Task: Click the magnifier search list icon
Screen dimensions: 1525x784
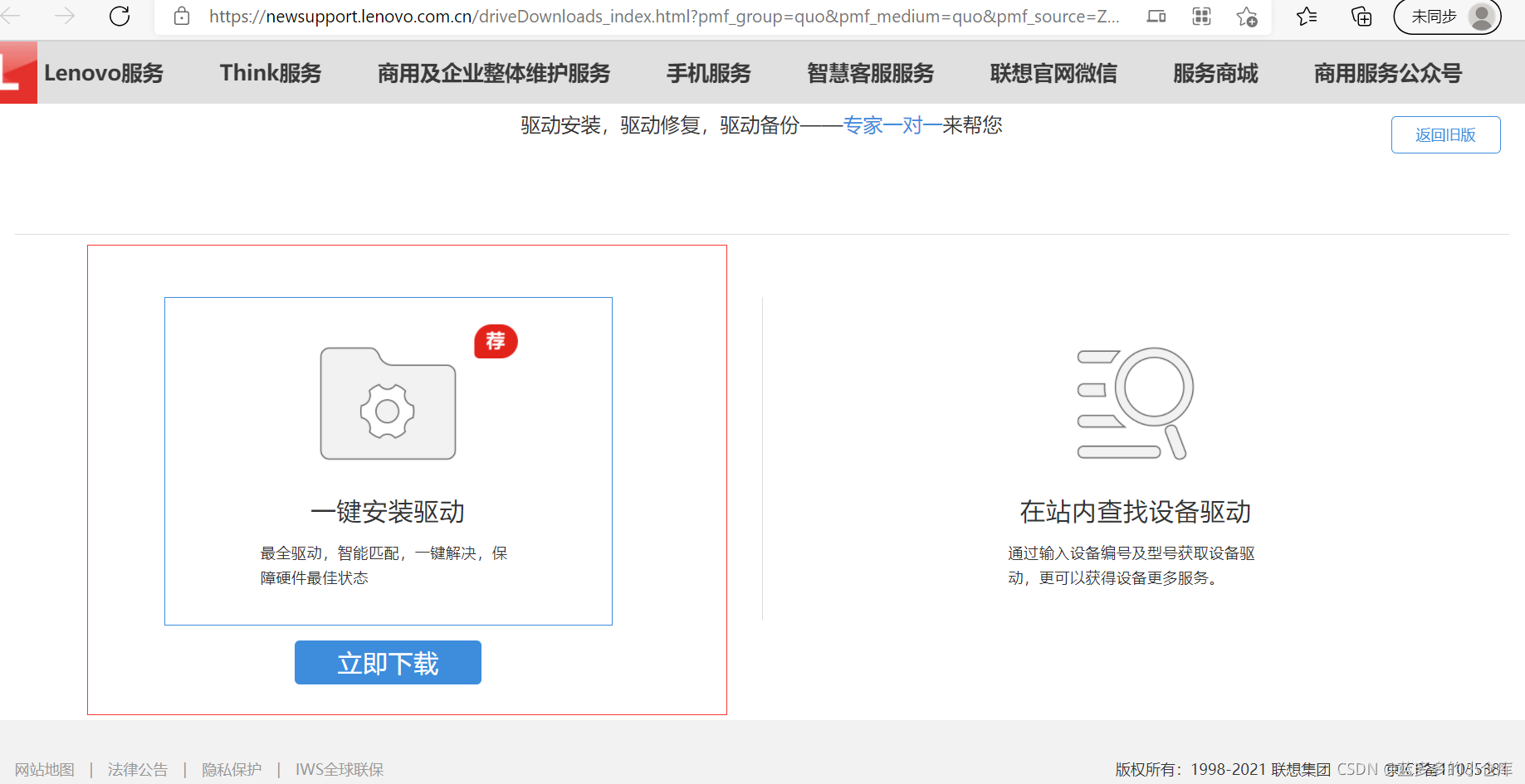Action: [x=1135, y=403]
